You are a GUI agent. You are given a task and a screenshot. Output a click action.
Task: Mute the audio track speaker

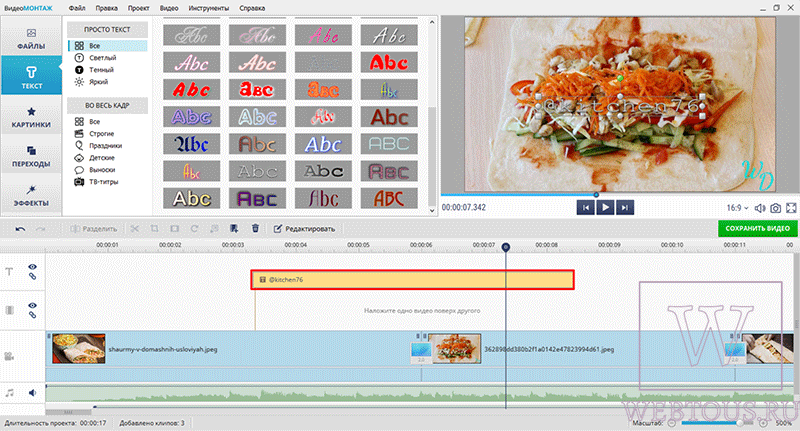tap(32, 393)
